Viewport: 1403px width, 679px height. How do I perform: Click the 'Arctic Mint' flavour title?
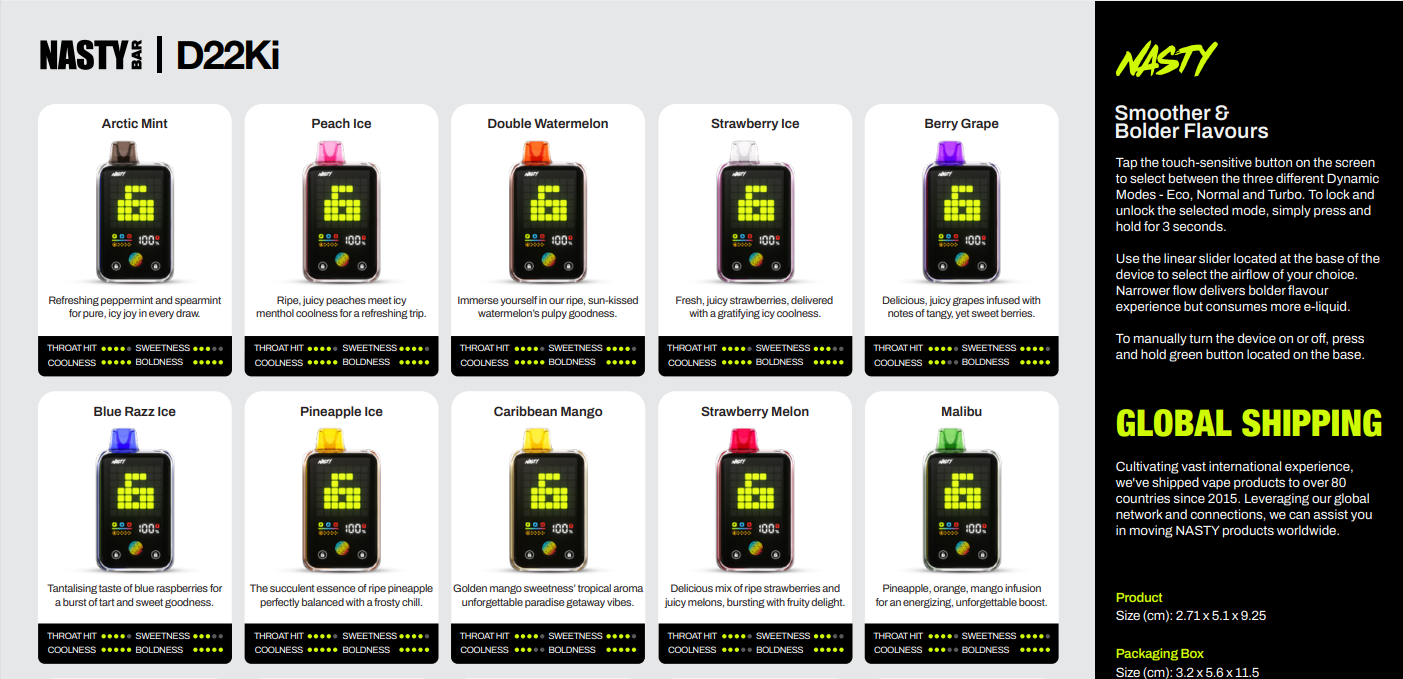134,124
